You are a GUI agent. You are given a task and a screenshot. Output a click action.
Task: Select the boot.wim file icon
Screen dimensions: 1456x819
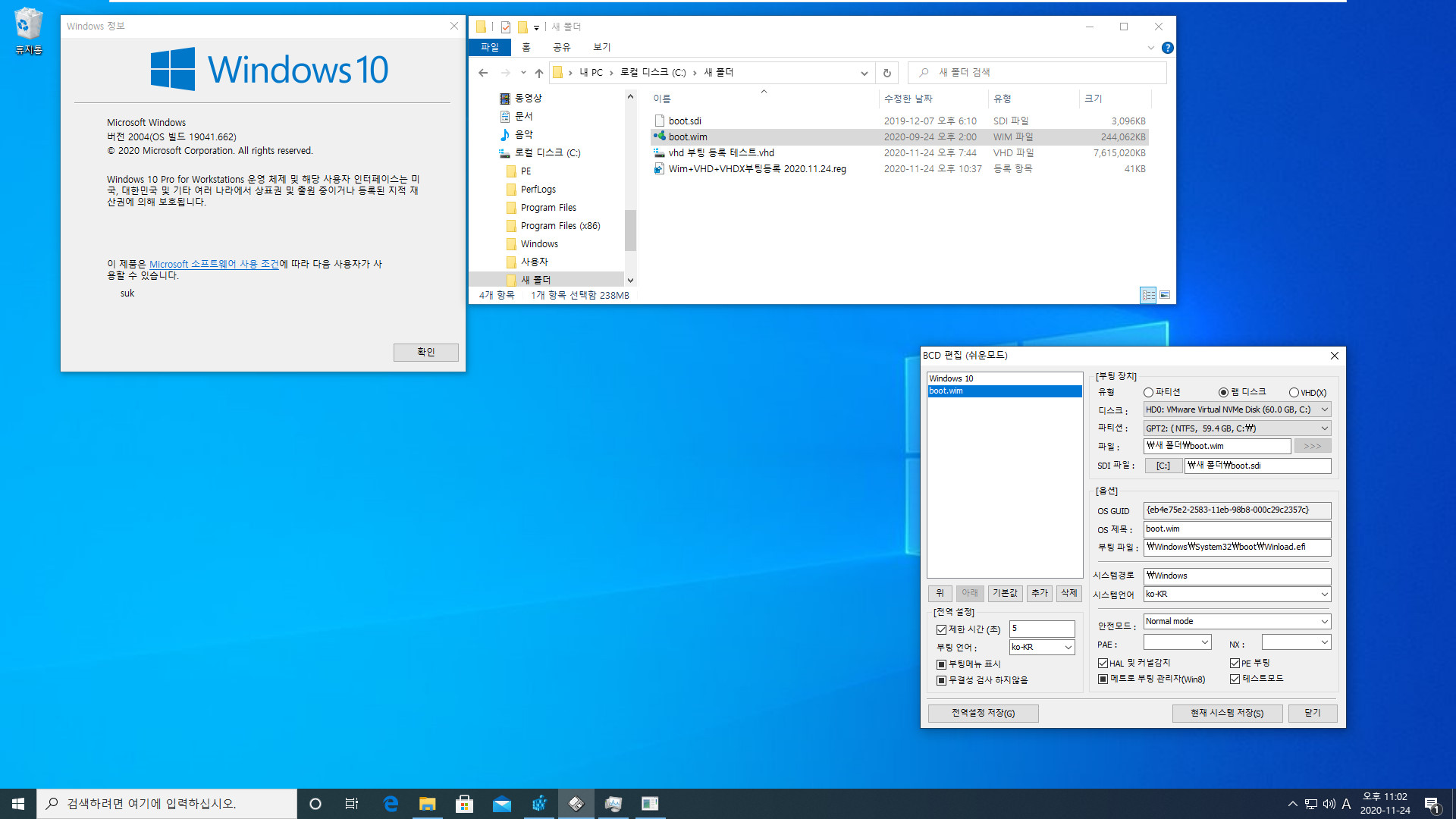[x=660, y=136]
